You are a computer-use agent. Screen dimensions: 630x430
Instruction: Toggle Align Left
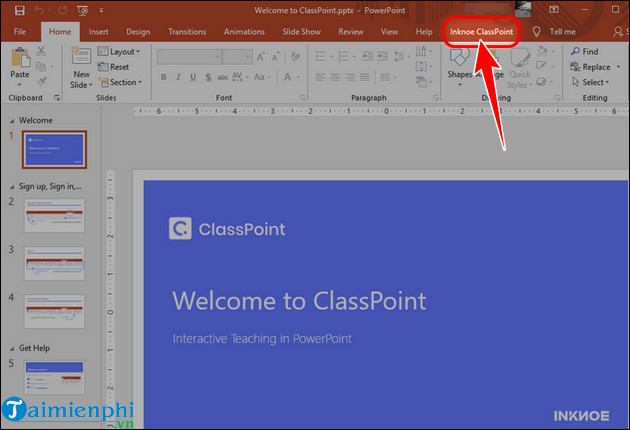coord(320,77)
